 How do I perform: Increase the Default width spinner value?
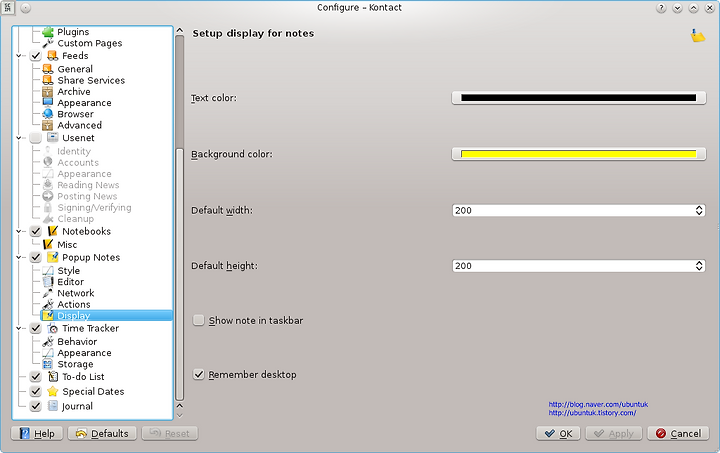coord(699,207)
